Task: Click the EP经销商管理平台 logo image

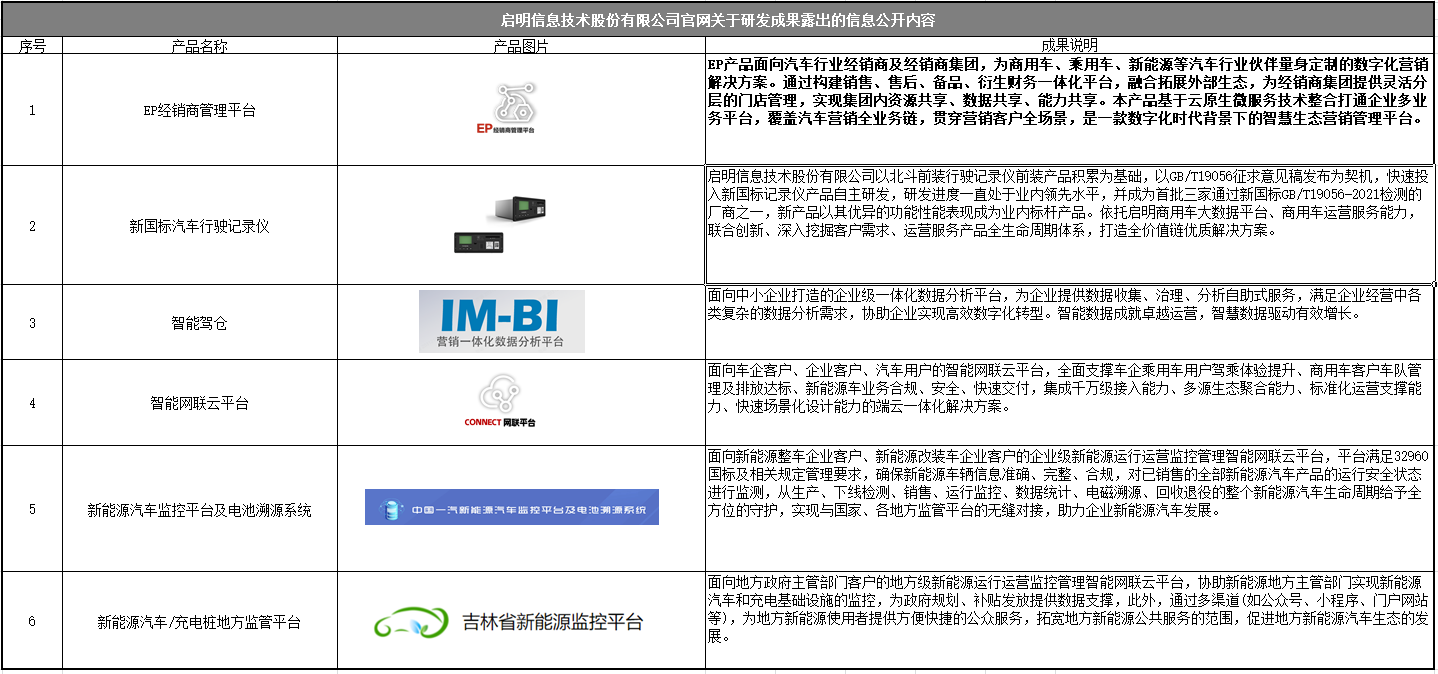Action: (505, 108)
